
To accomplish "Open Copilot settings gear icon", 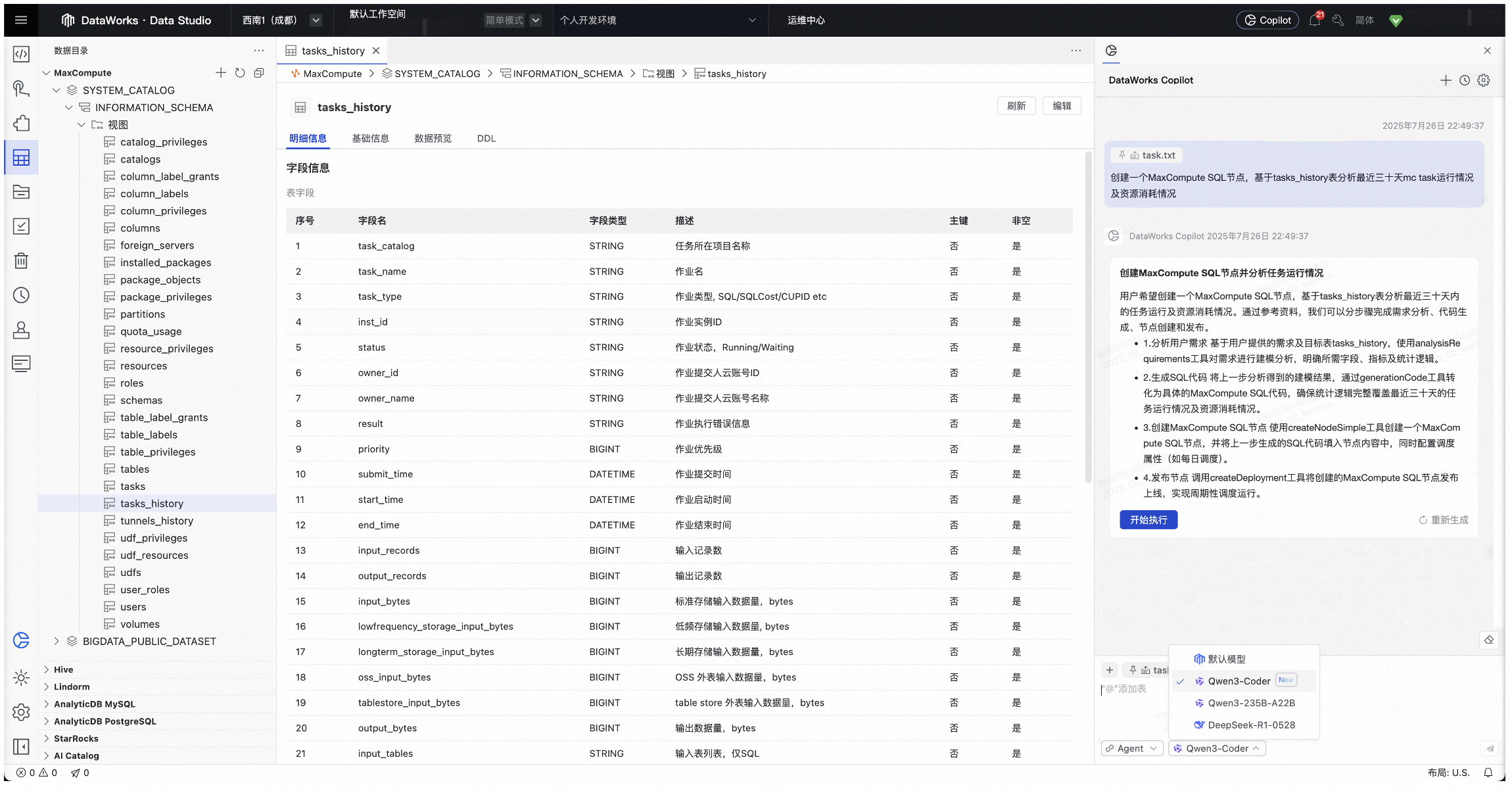I will point(1483,80).
